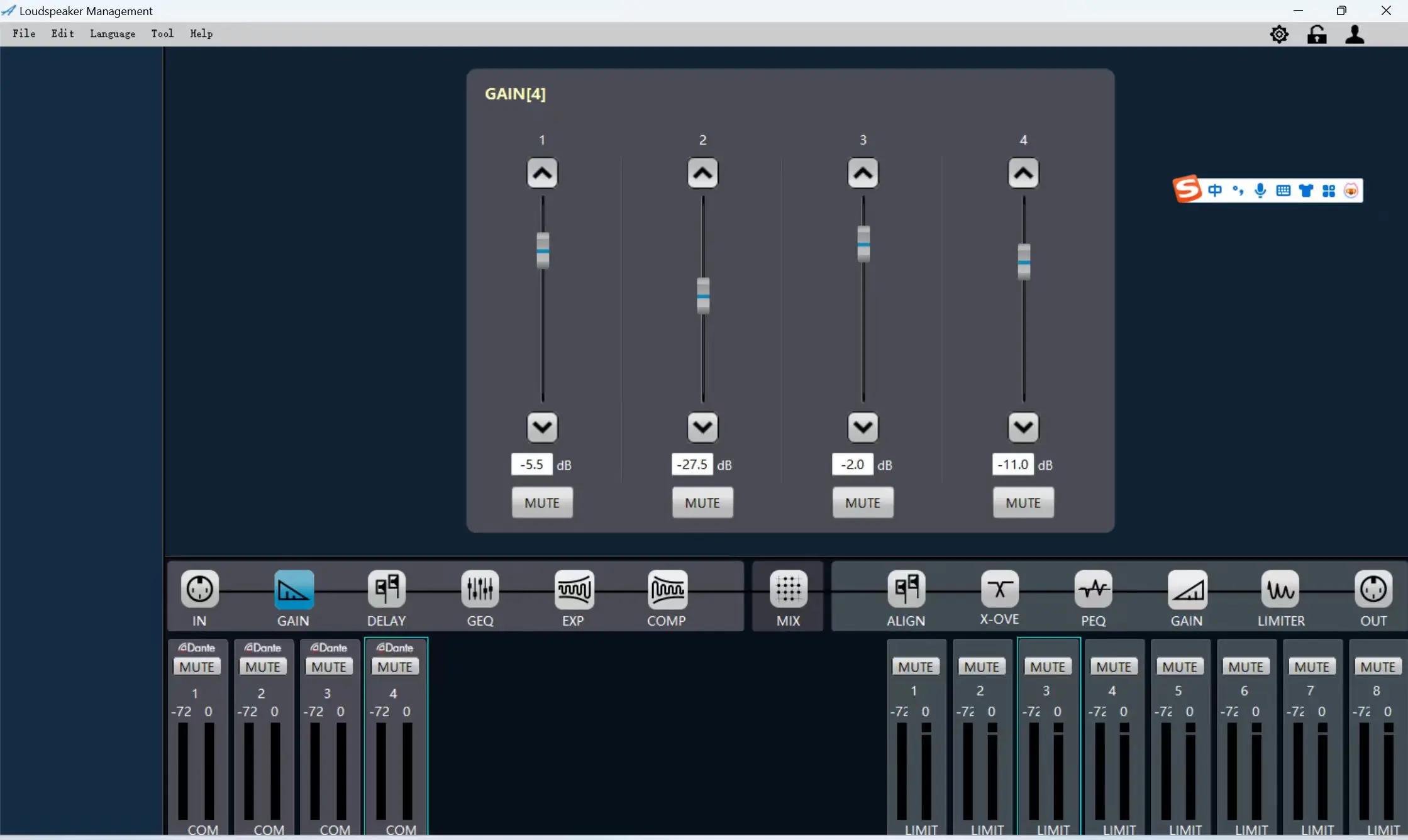
Task: Open the LIMITER module icon
Action: click(x=1280, y=589)
